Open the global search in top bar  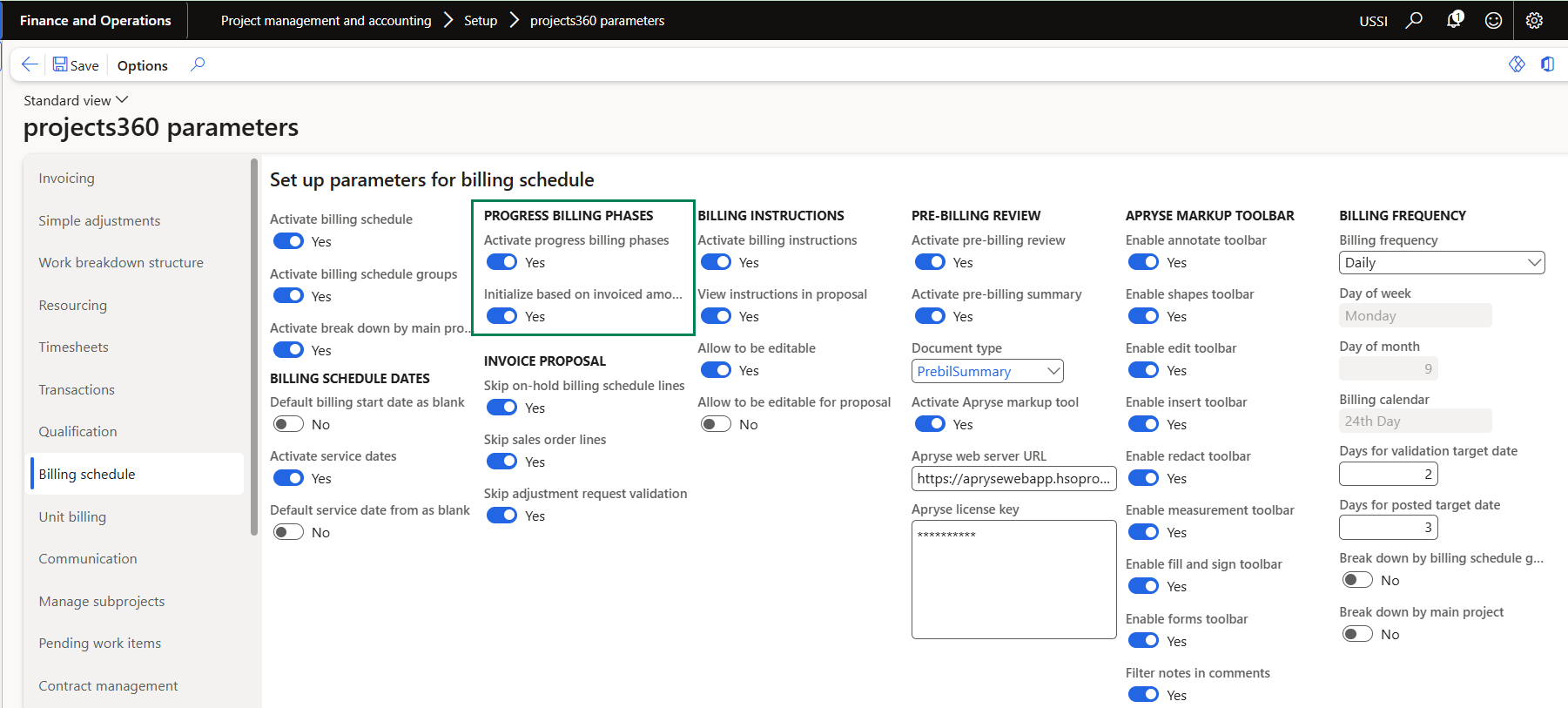tap(1414, 20)
